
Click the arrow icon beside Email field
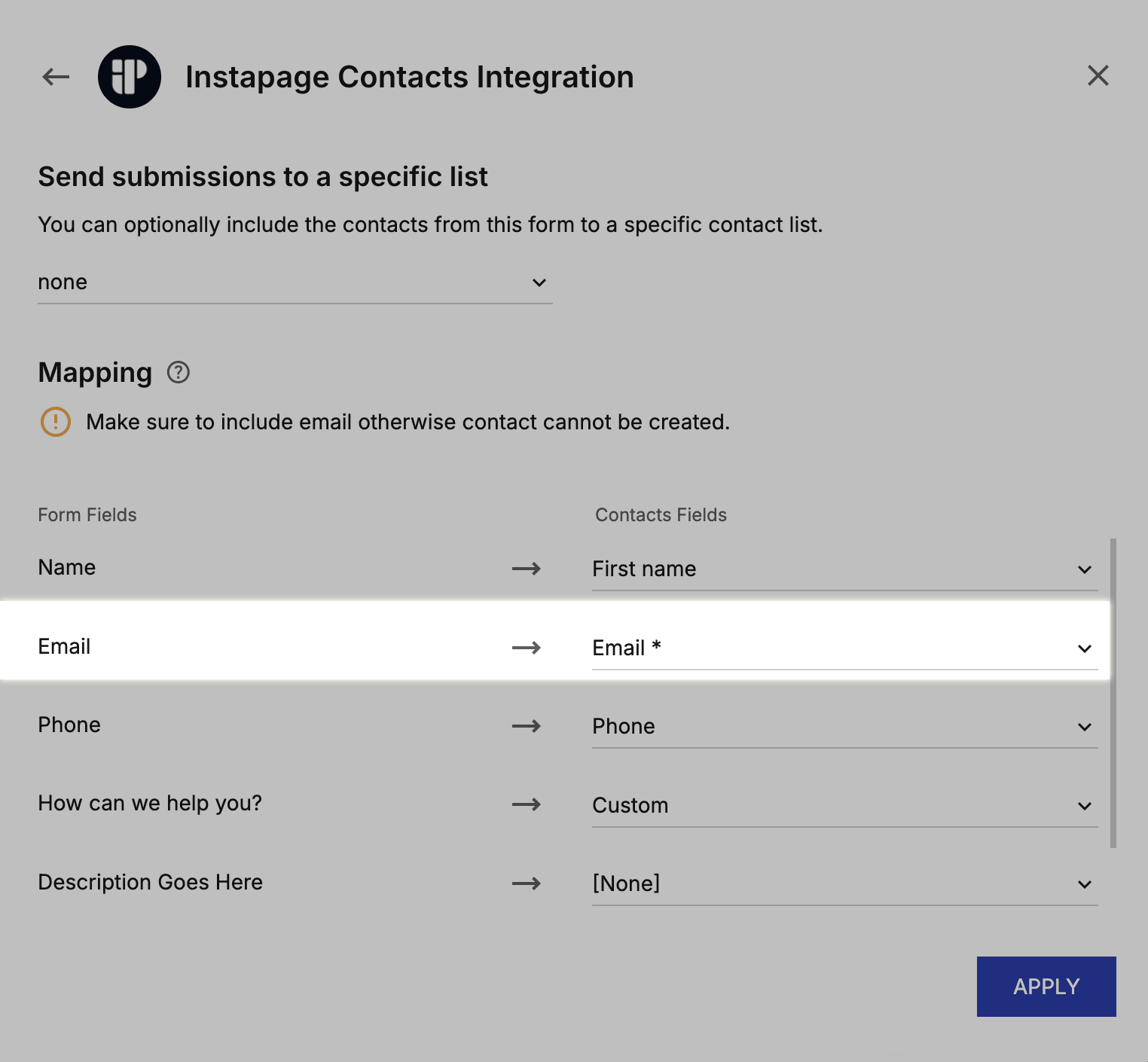pyautogui.click(x=527, y=648)
